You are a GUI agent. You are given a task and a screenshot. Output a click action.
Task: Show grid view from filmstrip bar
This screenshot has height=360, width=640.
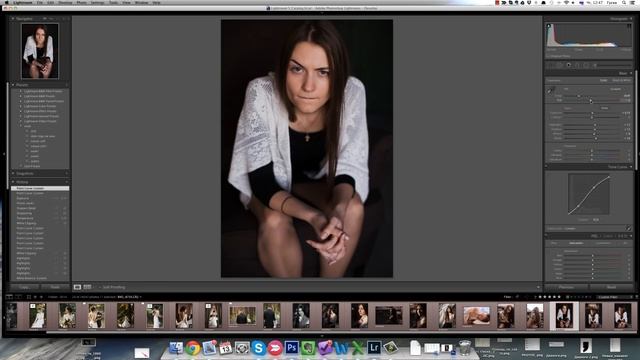pos(29,297)
